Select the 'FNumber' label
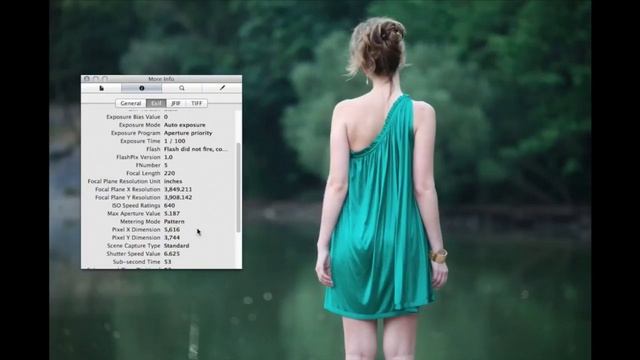Image resolution: width=640 pixels, height=360 pixels. click(x=148, y=165)
